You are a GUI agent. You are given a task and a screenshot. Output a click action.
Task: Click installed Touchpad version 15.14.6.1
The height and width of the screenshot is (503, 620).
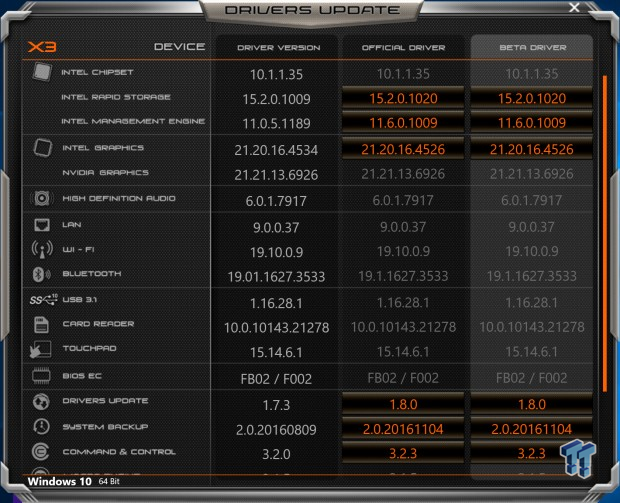click(276, 352)
